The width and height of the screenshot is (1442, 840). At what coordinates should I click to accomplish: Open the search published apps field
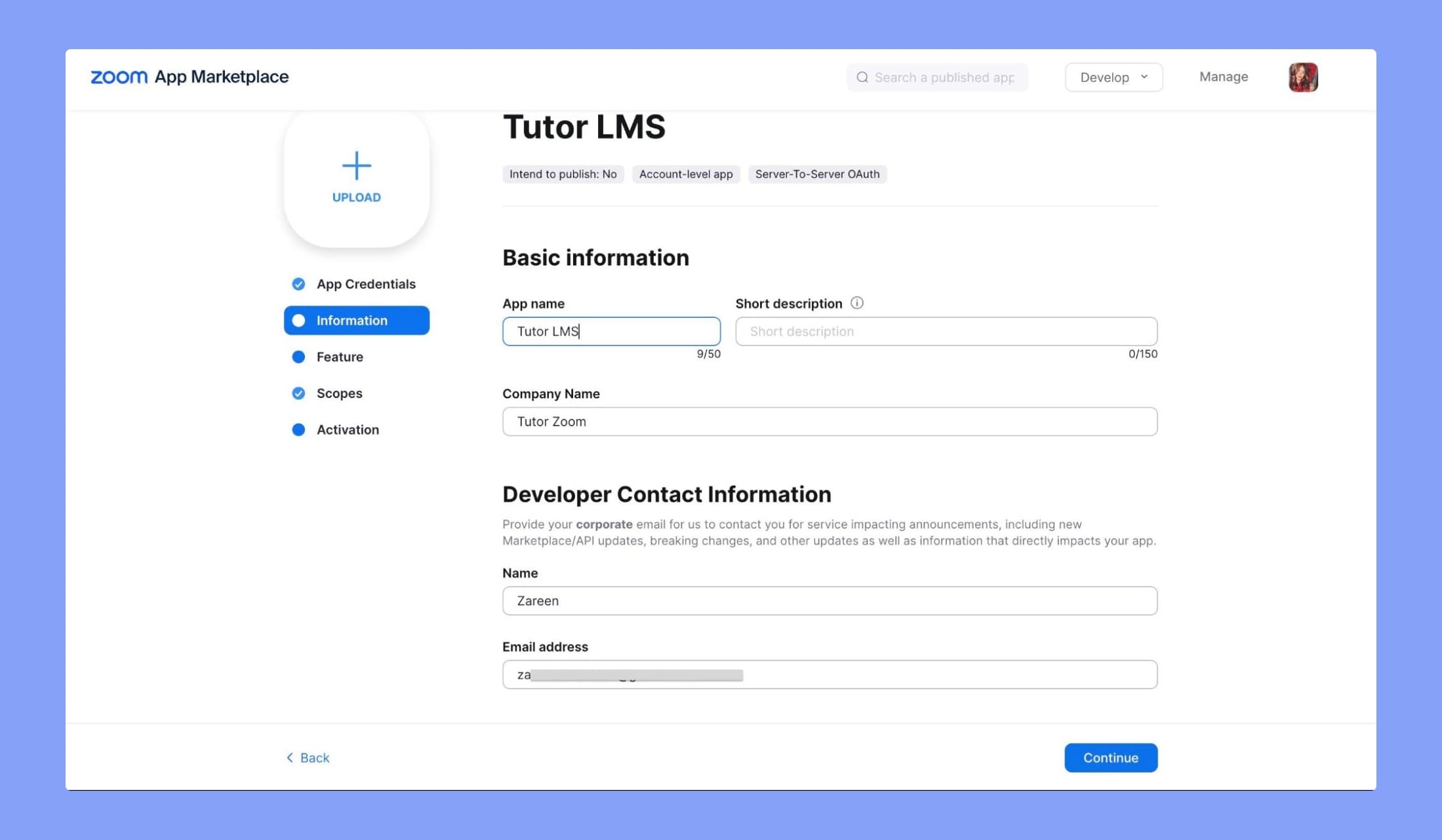[937, 77]
